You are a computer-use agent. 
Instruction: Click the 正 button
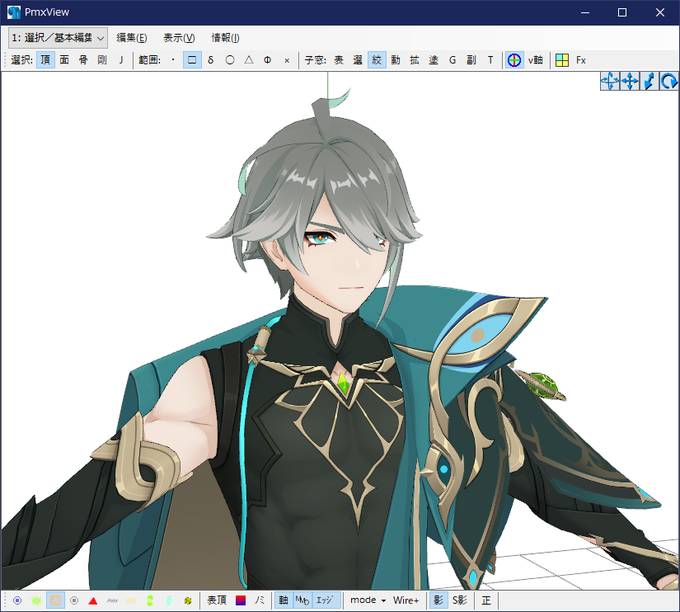click(486, 601)
